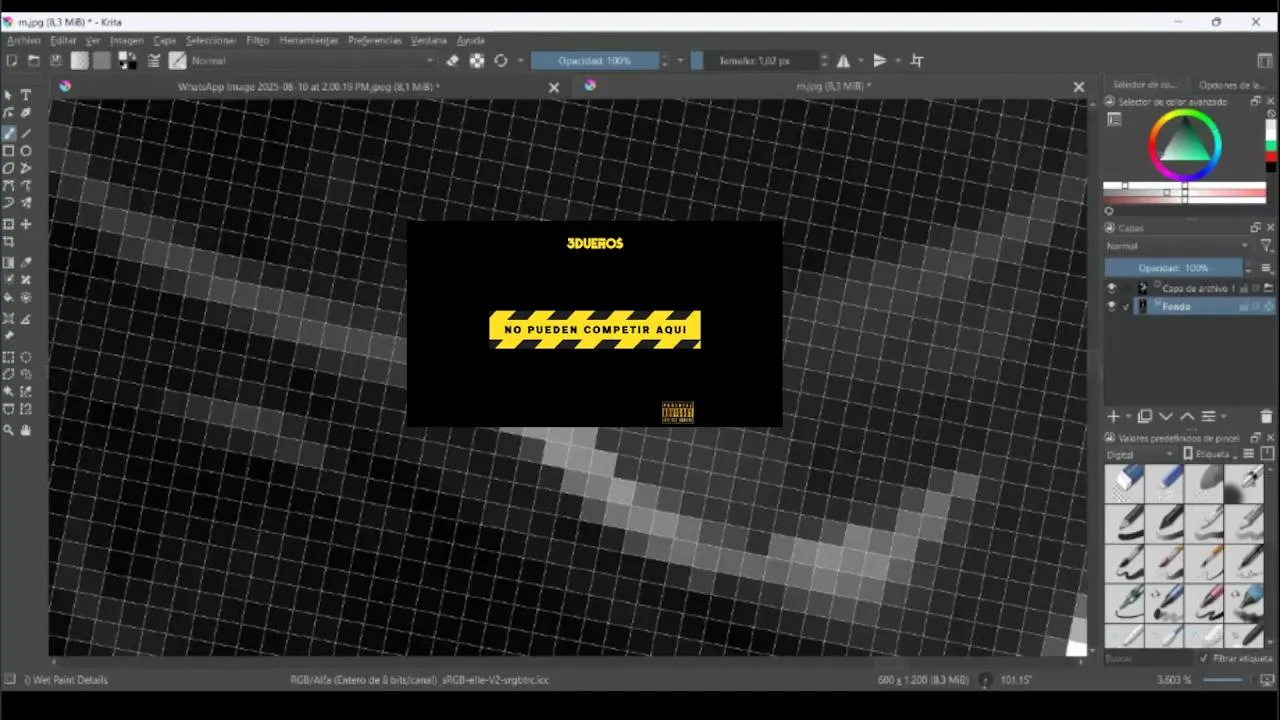Hide the Fondo layer
This screenshot has width=1280, height=720.
(1111, 307)
